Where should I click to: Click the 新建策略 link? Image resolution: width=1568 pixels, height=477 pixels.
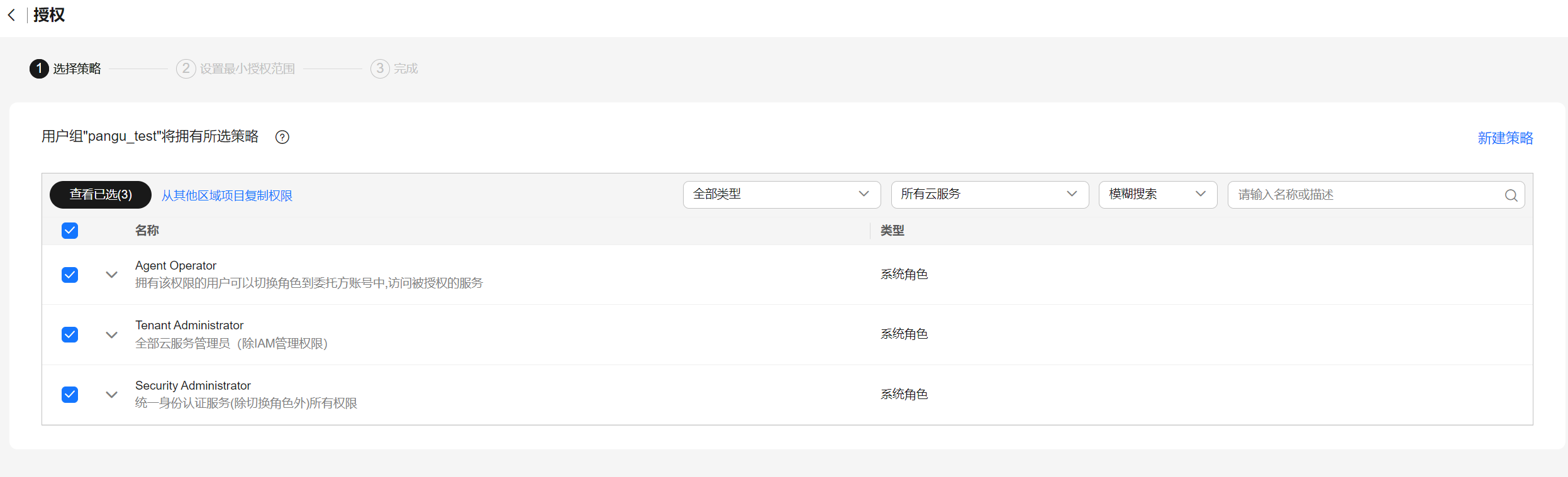pyautogui.click(x=1505, y=138)
